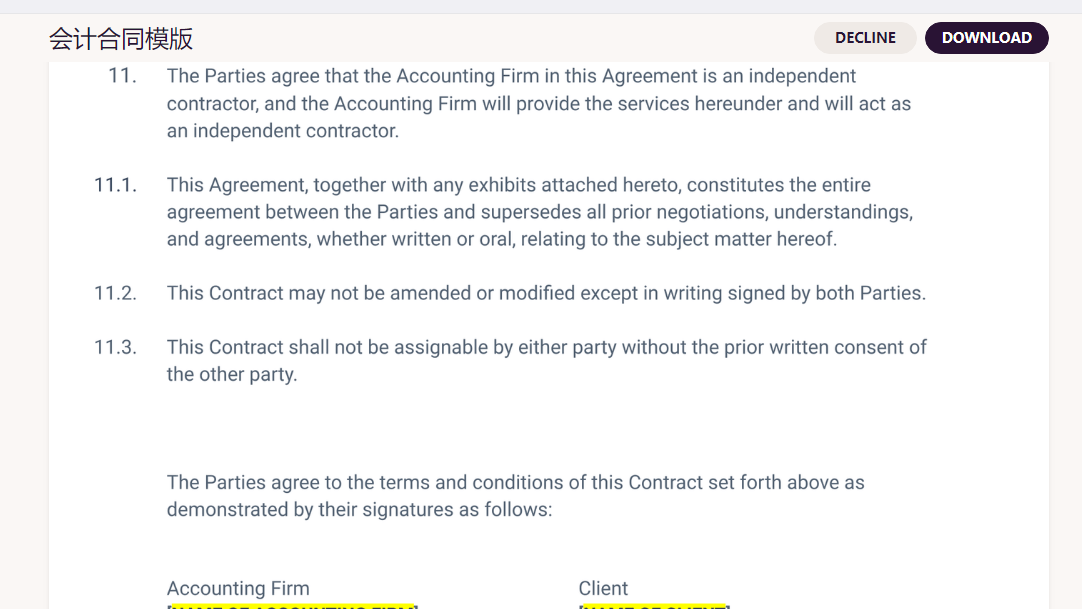The width and height of the screenshot is (1082, 609).
Task: Click clause number 11.2.
Action: tap(115, 293)
